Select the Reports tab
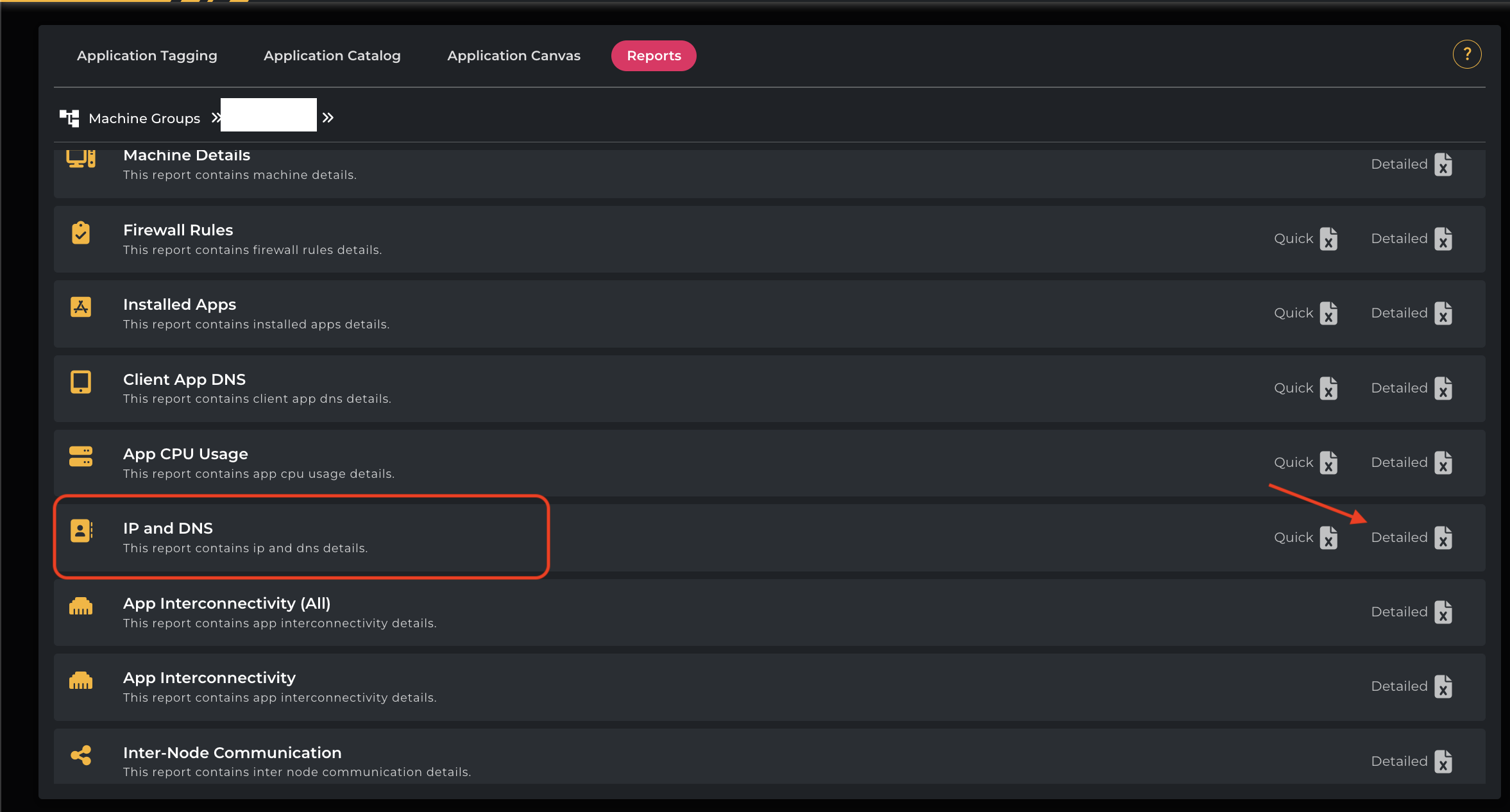The height and width of the screenshot is (812, 1510). 653,56
